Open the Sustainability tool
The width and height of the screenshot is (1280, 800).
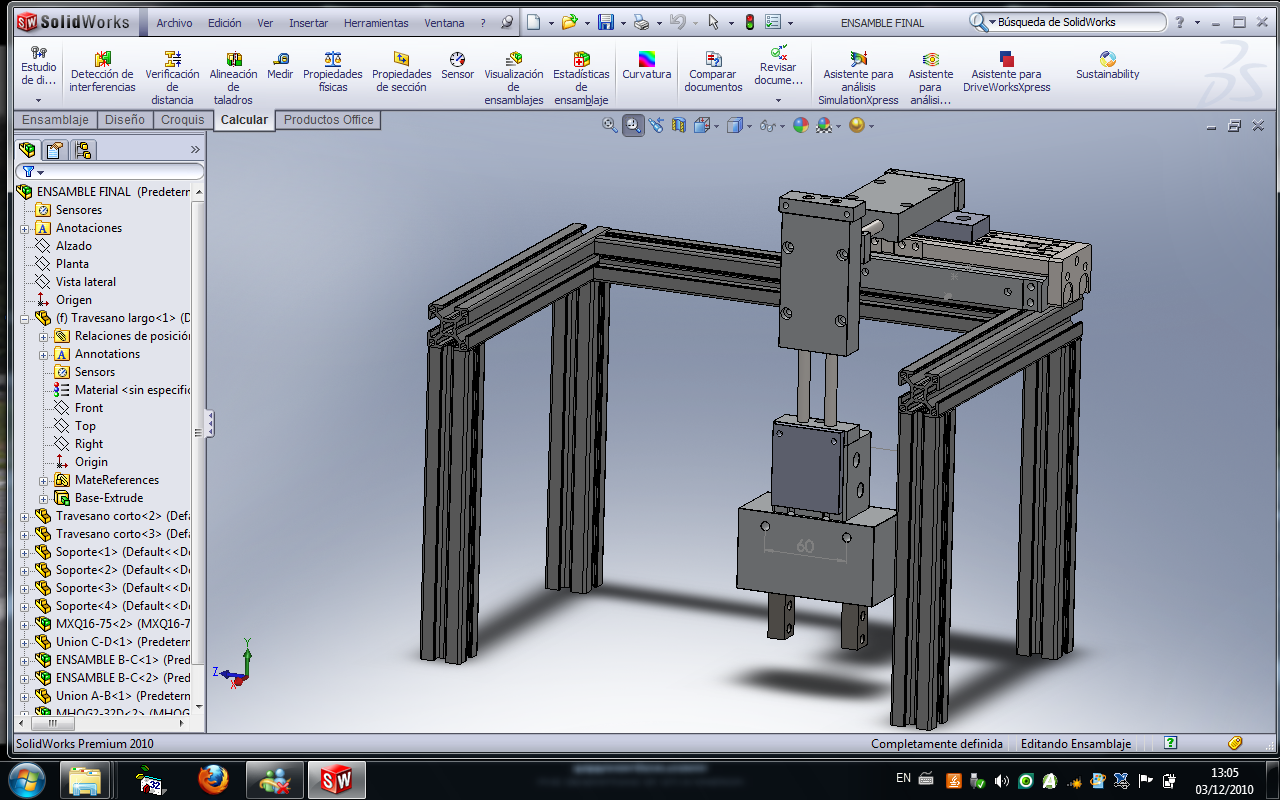(x=1107, y=66)
